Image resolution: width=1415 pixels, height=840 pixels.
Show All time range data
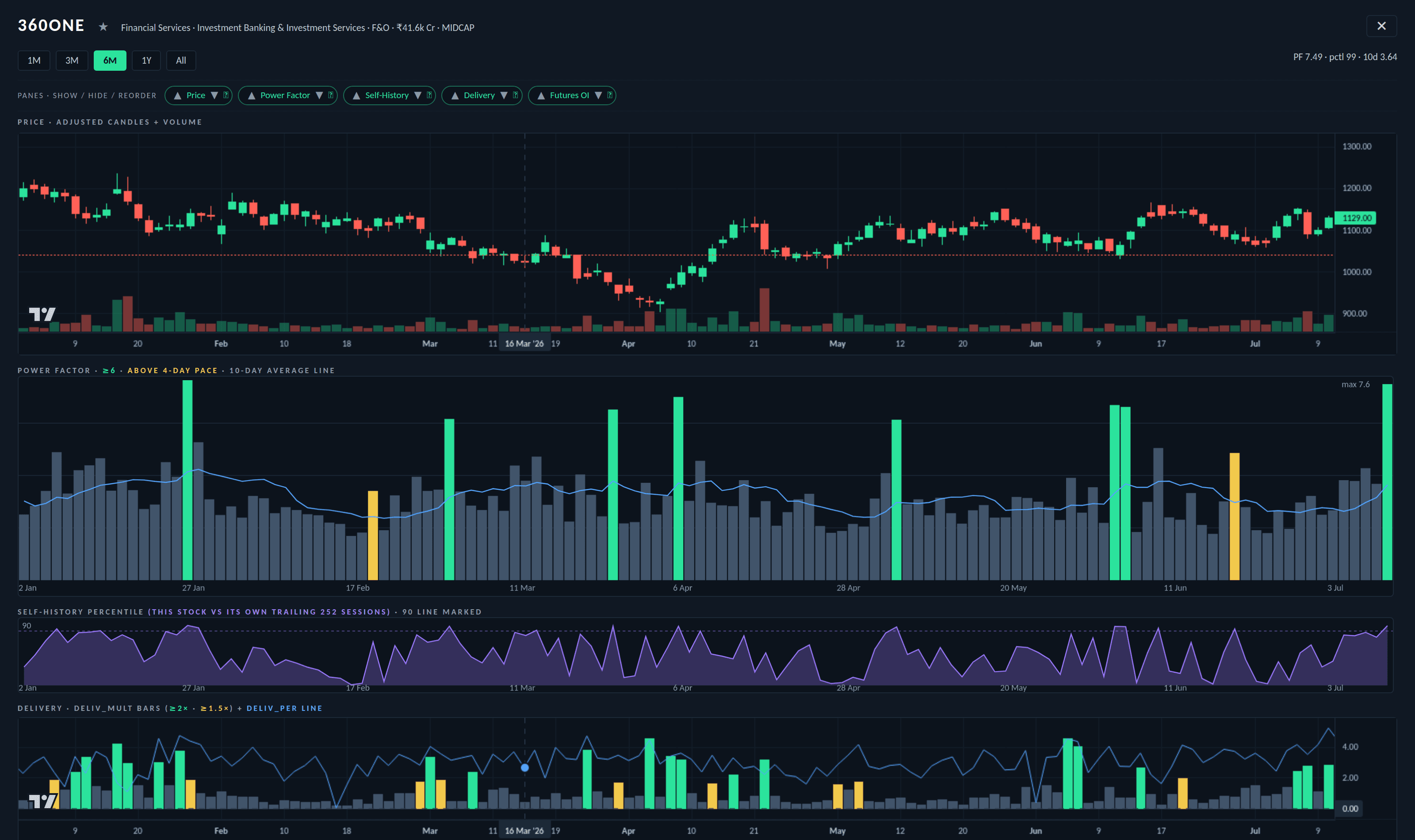coord(181,61)
